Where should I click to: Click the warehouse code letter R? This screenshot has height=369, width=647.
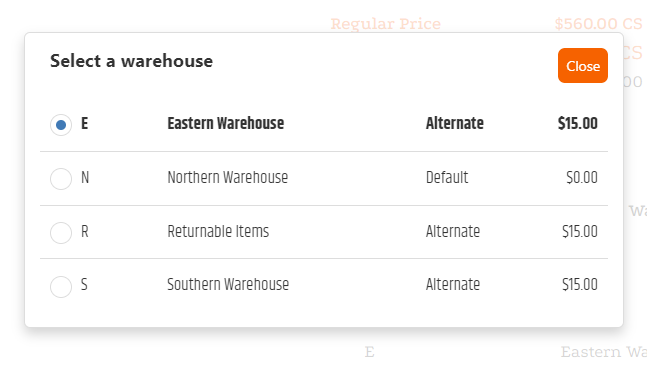[85, 231]
